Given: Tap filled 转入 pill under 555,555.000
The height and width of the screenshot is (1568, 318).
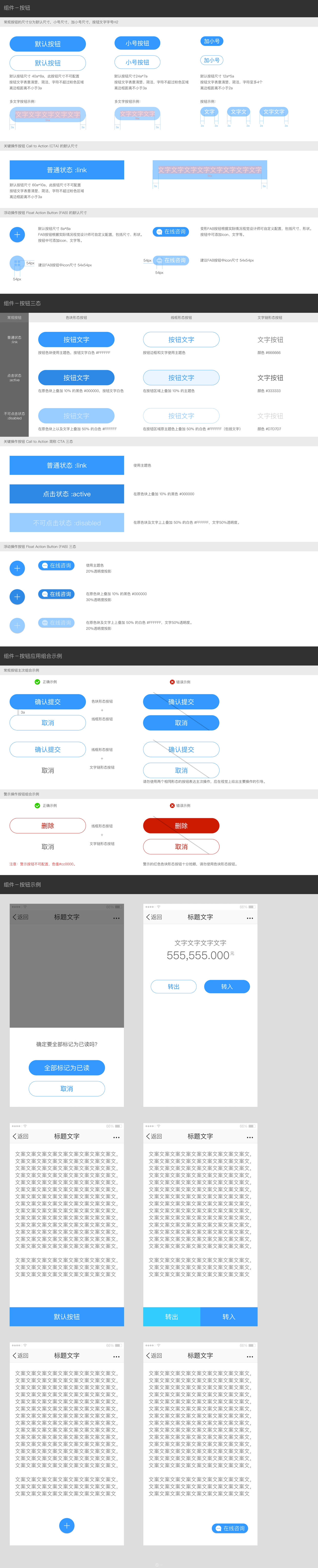Looking at the screenshot, I should (227, 987).
